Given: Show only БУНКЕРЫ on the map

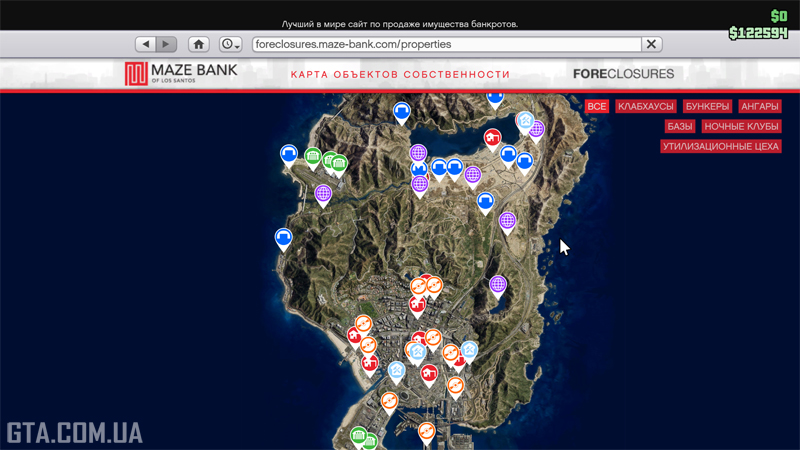Looking at the screenshot, I should pos(707,106).
